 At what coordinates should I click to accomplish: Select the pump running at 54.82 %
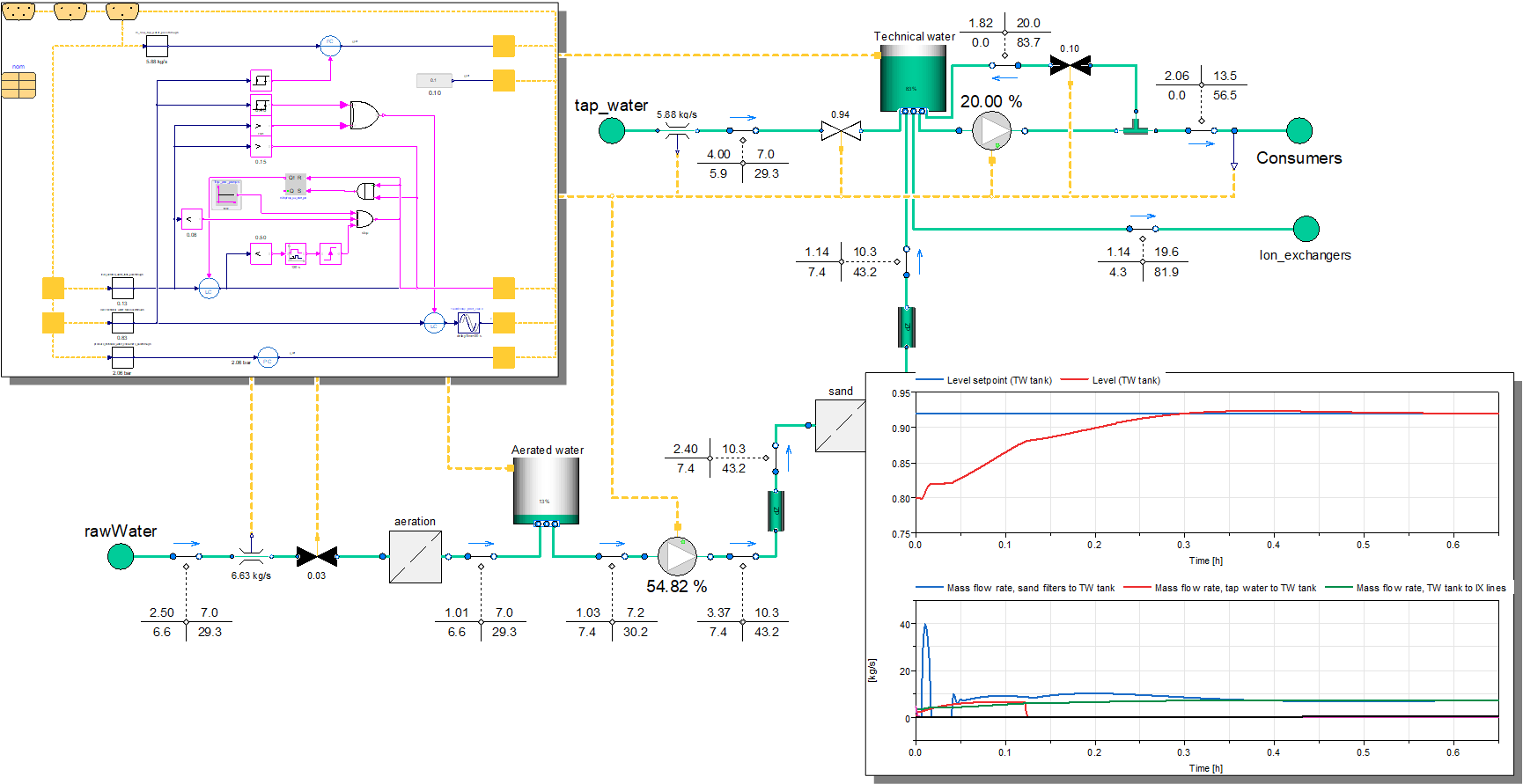pos(677,556)
